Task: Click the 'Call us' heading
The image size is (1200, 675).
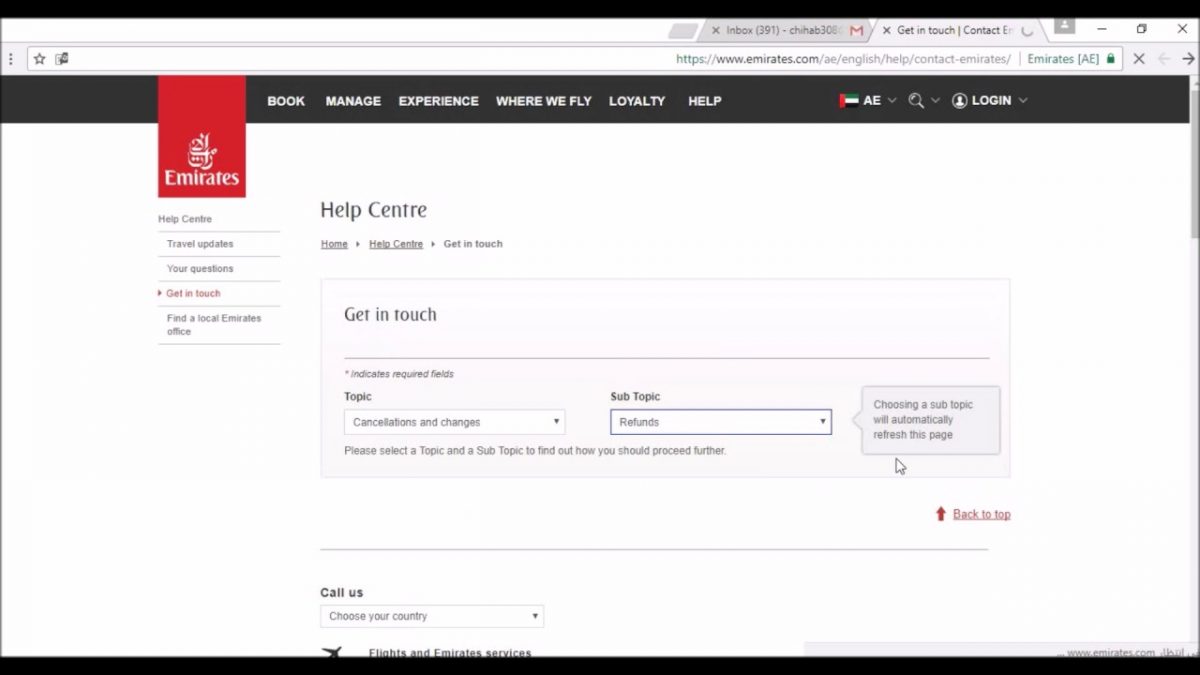Action: click(342, 592)
